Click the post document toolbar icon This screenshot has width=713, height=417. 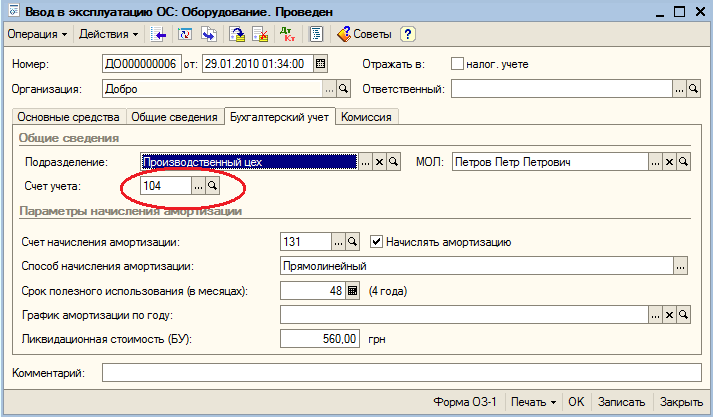[x=237, y=35]
